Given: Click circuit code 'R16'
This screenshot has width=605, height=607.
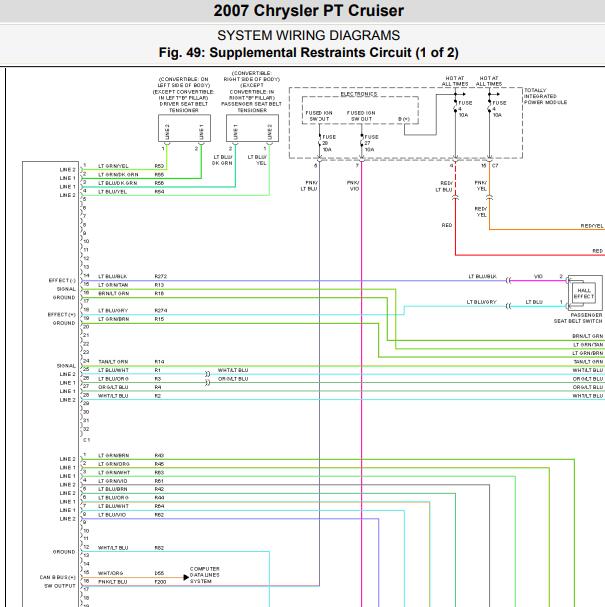Looking at the screenshot, I should point(159,293).
